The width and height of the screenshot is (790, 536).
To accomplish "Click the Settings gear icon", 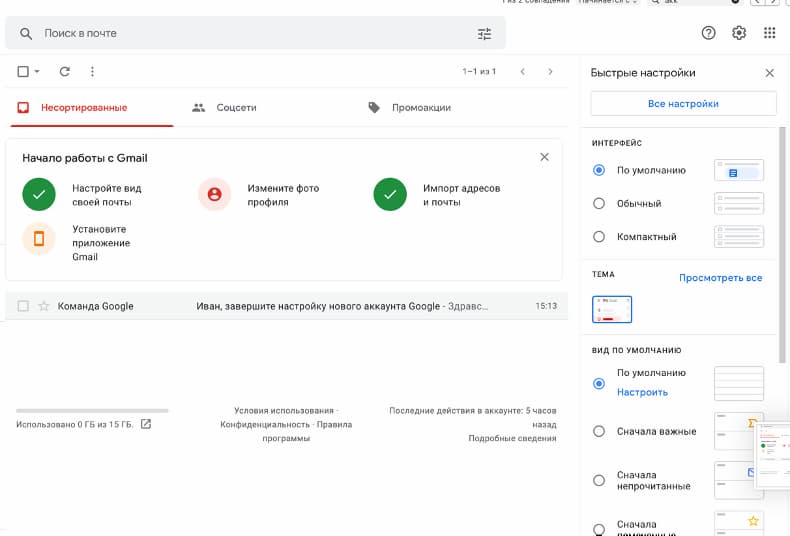I will point(739,33).
